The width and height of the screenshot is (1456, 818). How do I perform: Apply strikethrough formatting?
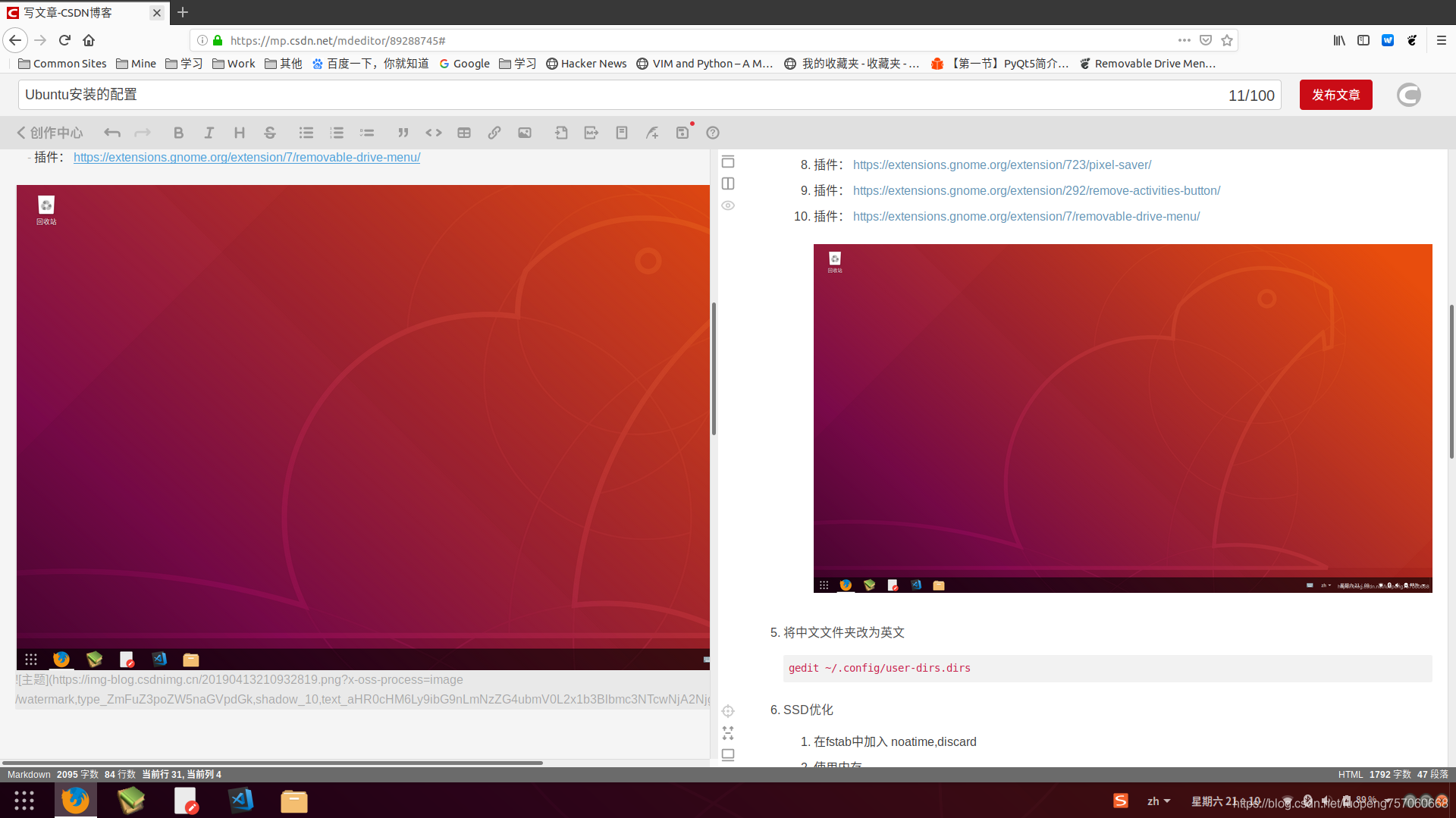tap(270, 133)
